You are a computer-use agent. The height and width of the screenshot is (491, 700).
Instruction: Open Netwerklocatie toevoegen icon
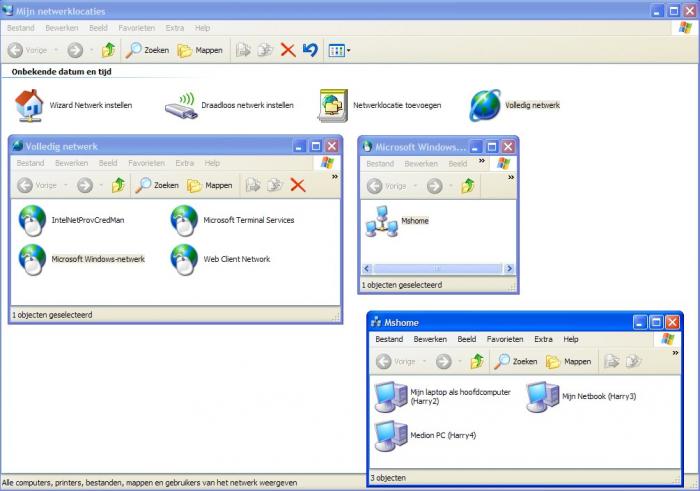tap(333, 105)
